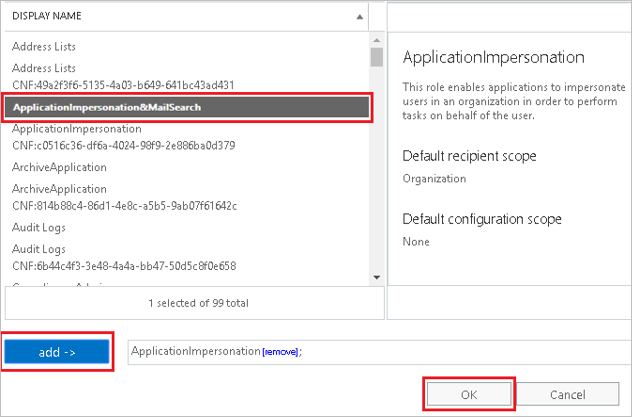632x417 pixels.
Task: Click the scroll up arrow of the role list
Action: 376,38
